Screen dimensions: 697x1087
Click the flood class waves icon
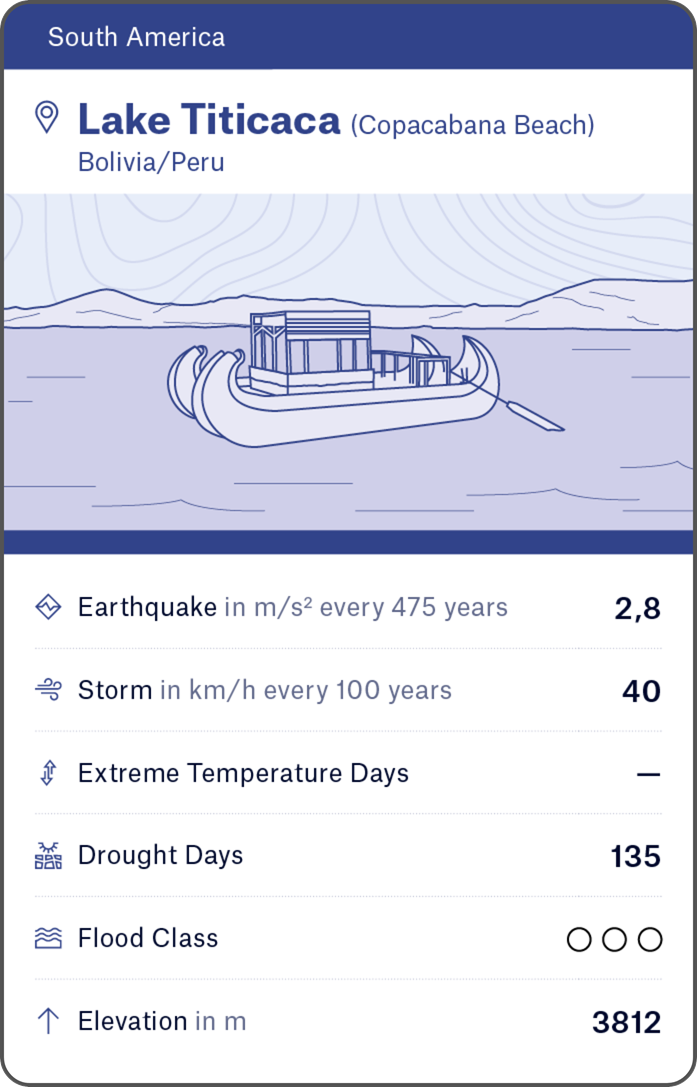pos(48,938)
